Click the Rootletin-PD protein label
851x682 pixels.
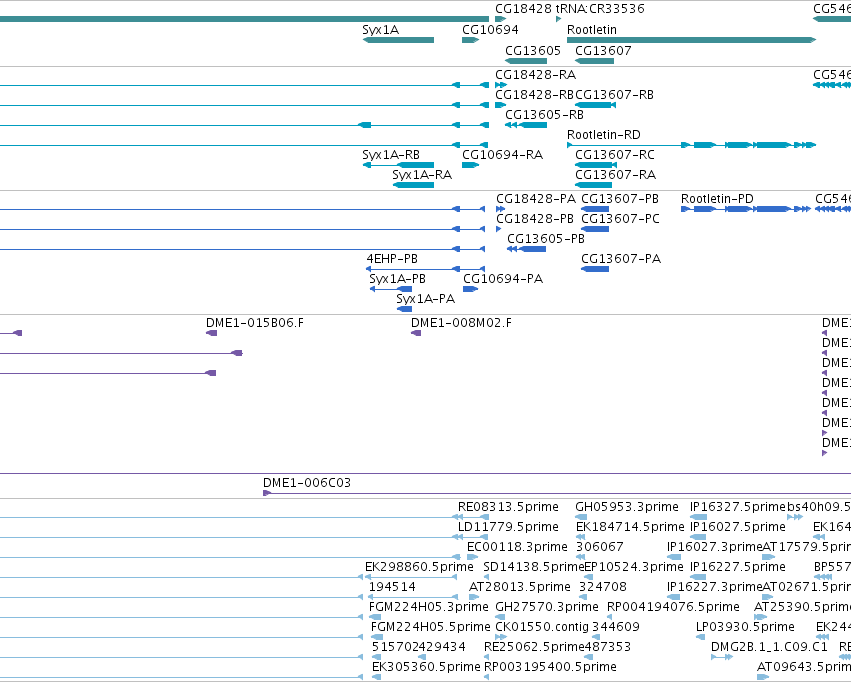[717, 199]
